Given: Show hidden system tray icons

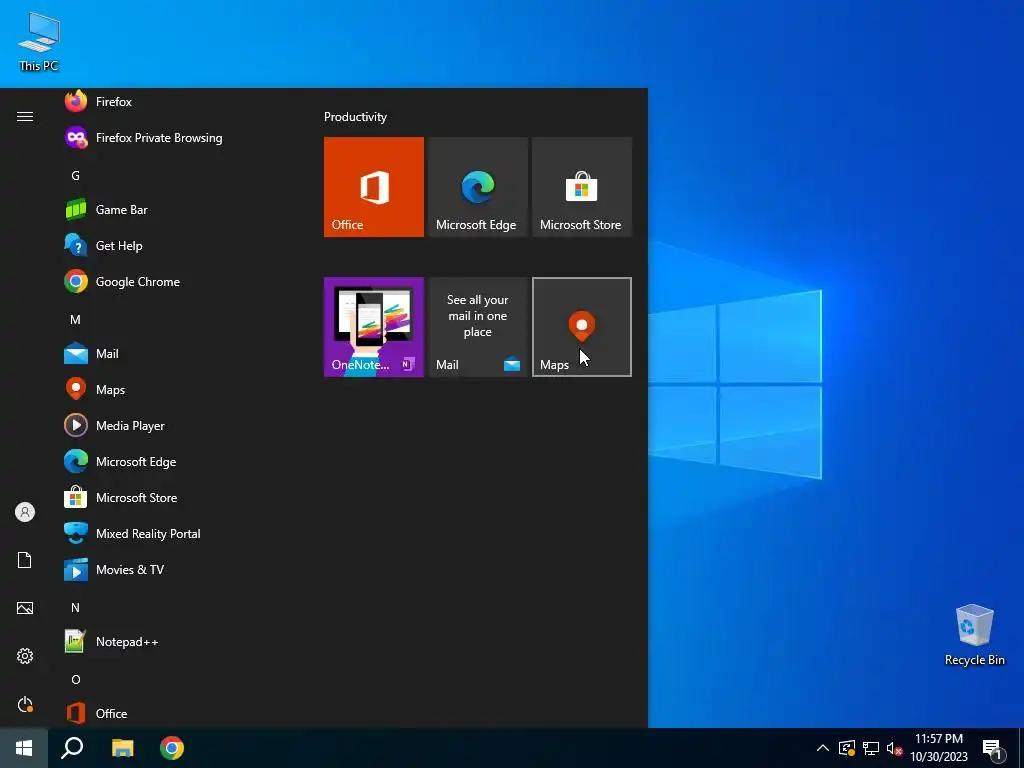Looking at the screenshot, I should click(823, 748).
